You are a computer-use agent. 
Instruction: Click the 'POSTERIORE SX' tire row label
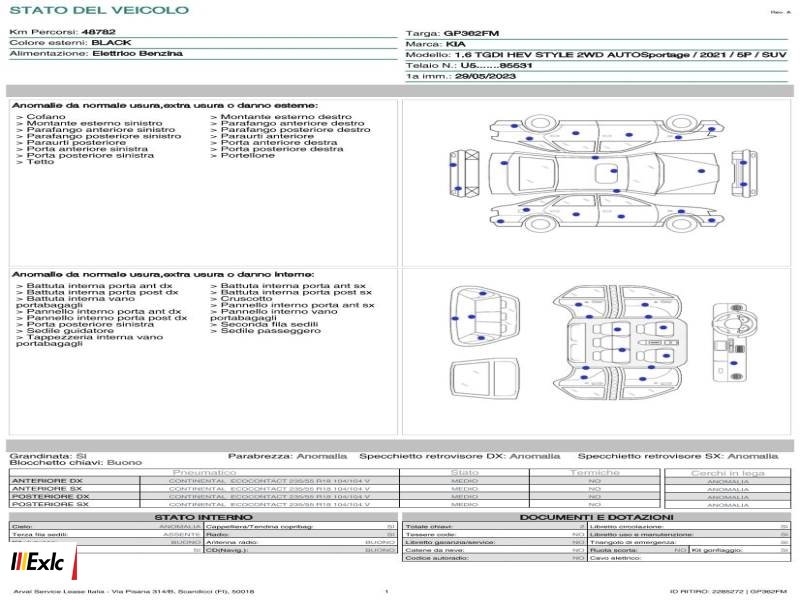click(50, 504)
